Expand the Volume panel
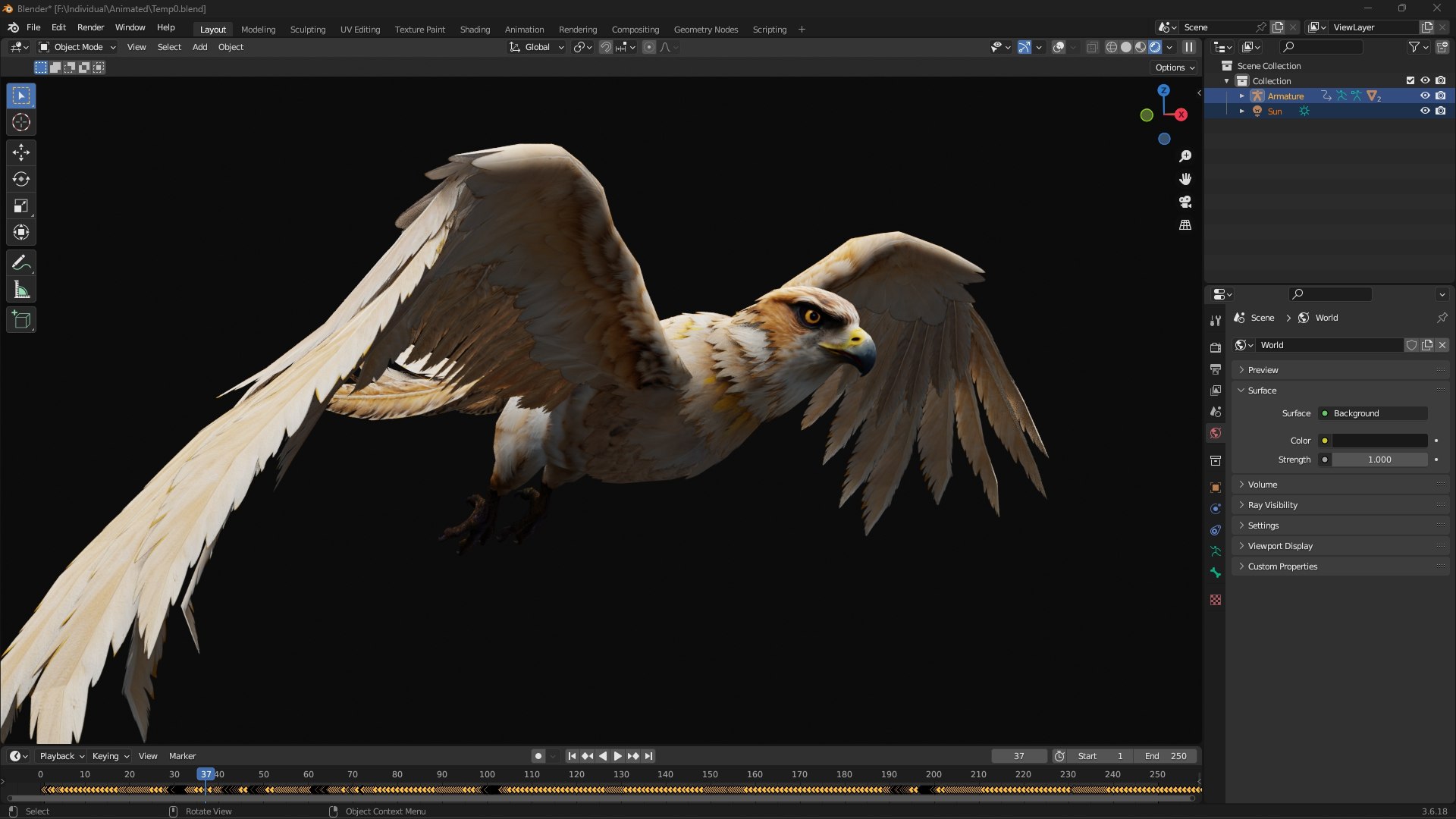The height and width of the screenshot is (819, 1456). click(1340, 485)
